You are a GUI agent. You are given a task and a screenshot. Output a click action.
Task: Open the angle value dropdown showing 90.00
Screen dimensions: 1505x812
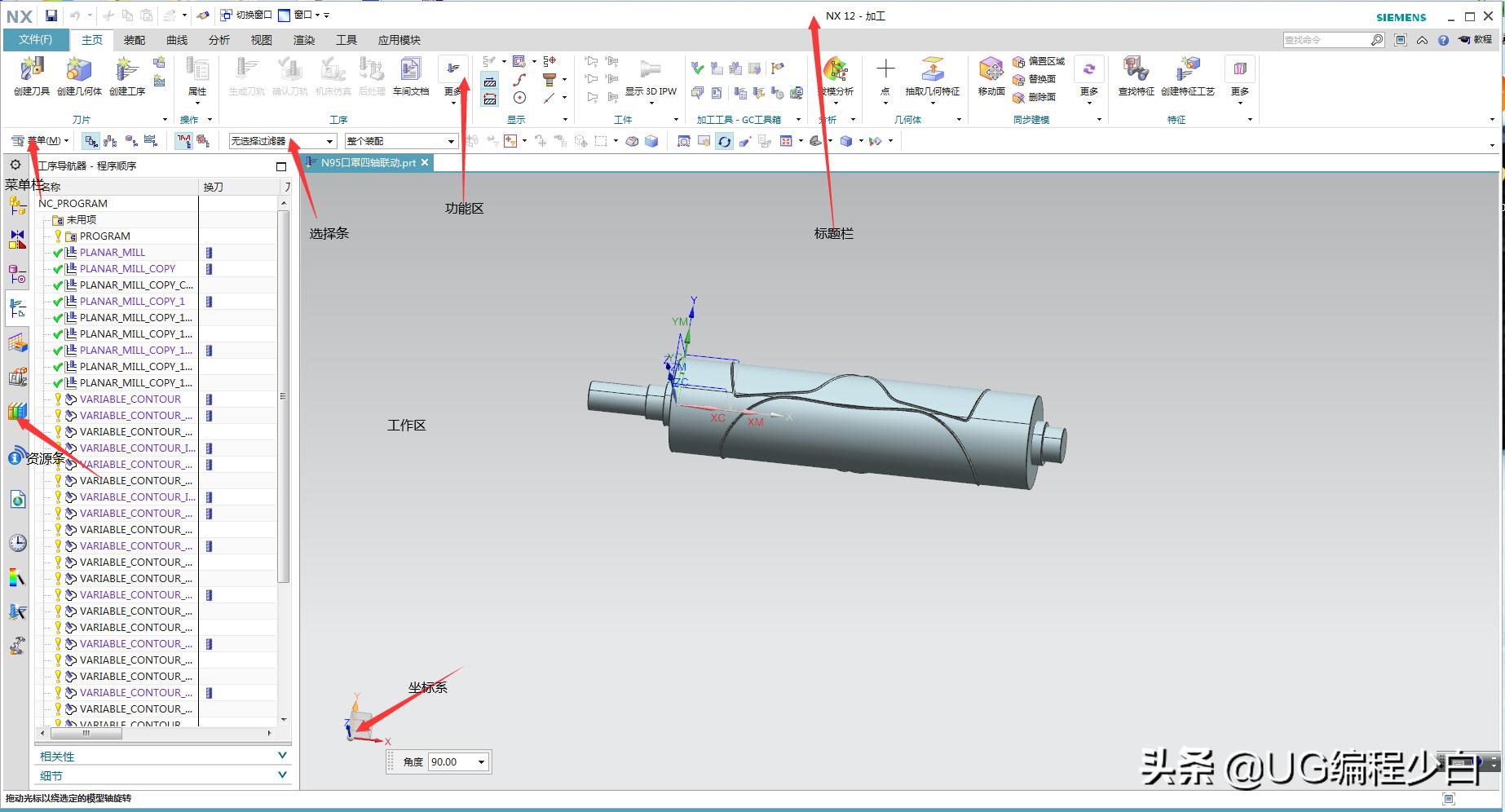click(481, 762)
